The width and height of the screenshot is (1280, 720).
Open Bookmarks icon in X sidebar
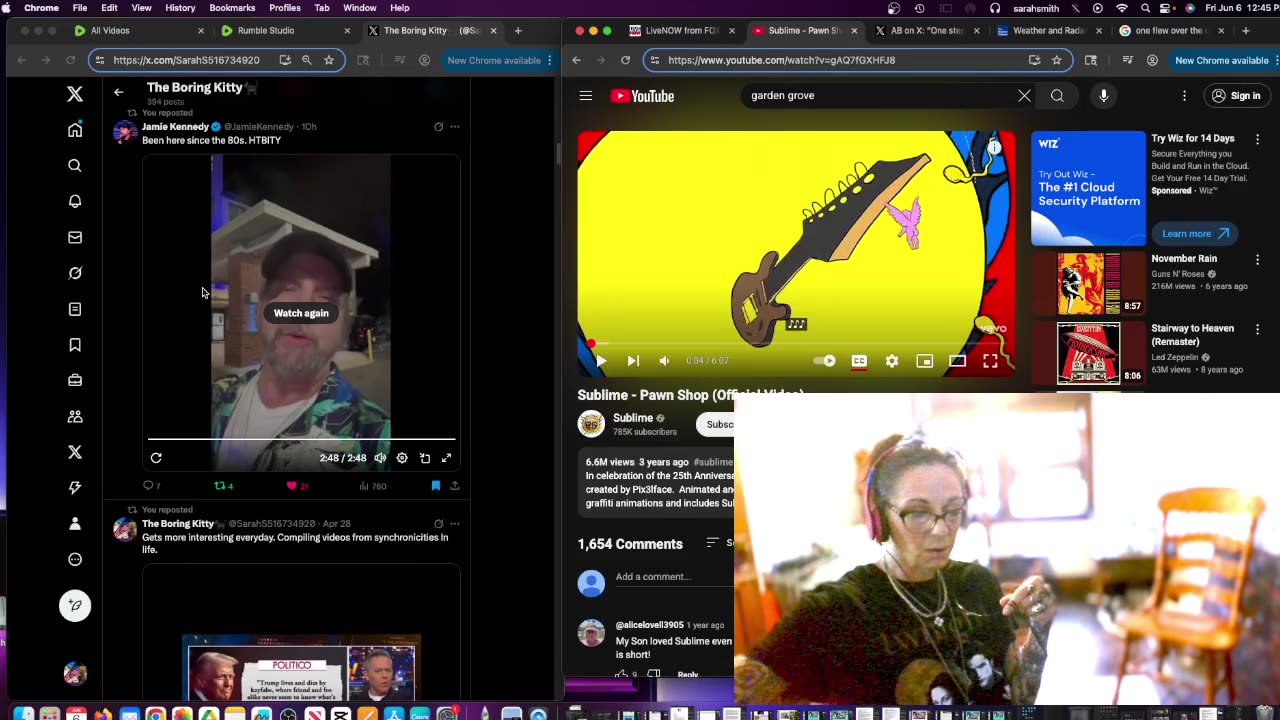(75, 345)
